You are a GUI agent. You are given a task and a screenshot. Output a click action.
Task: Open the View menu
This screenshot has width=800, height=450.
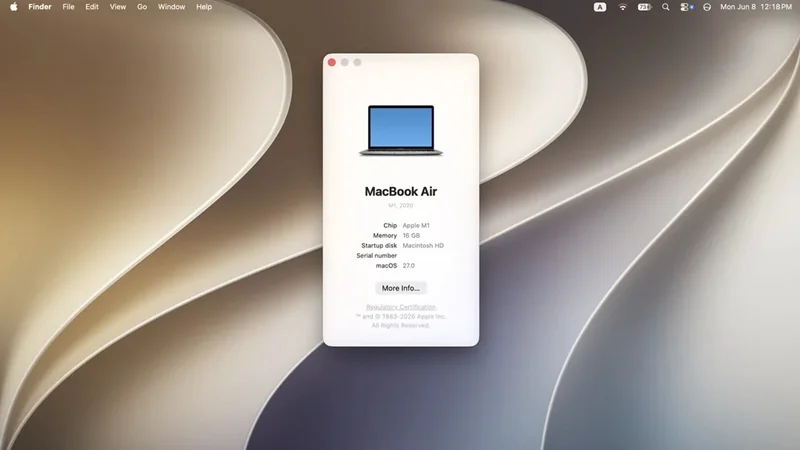[x=118, y=7]
